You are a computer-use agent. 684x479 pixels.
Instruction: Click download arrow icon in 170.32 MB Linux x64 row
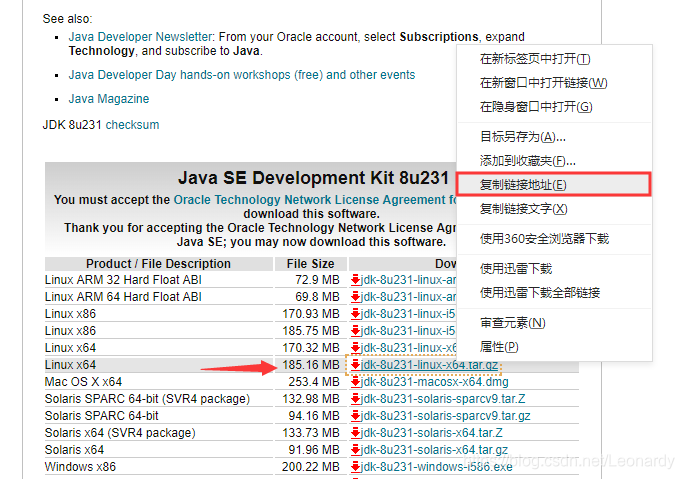[x=356, y=348]
